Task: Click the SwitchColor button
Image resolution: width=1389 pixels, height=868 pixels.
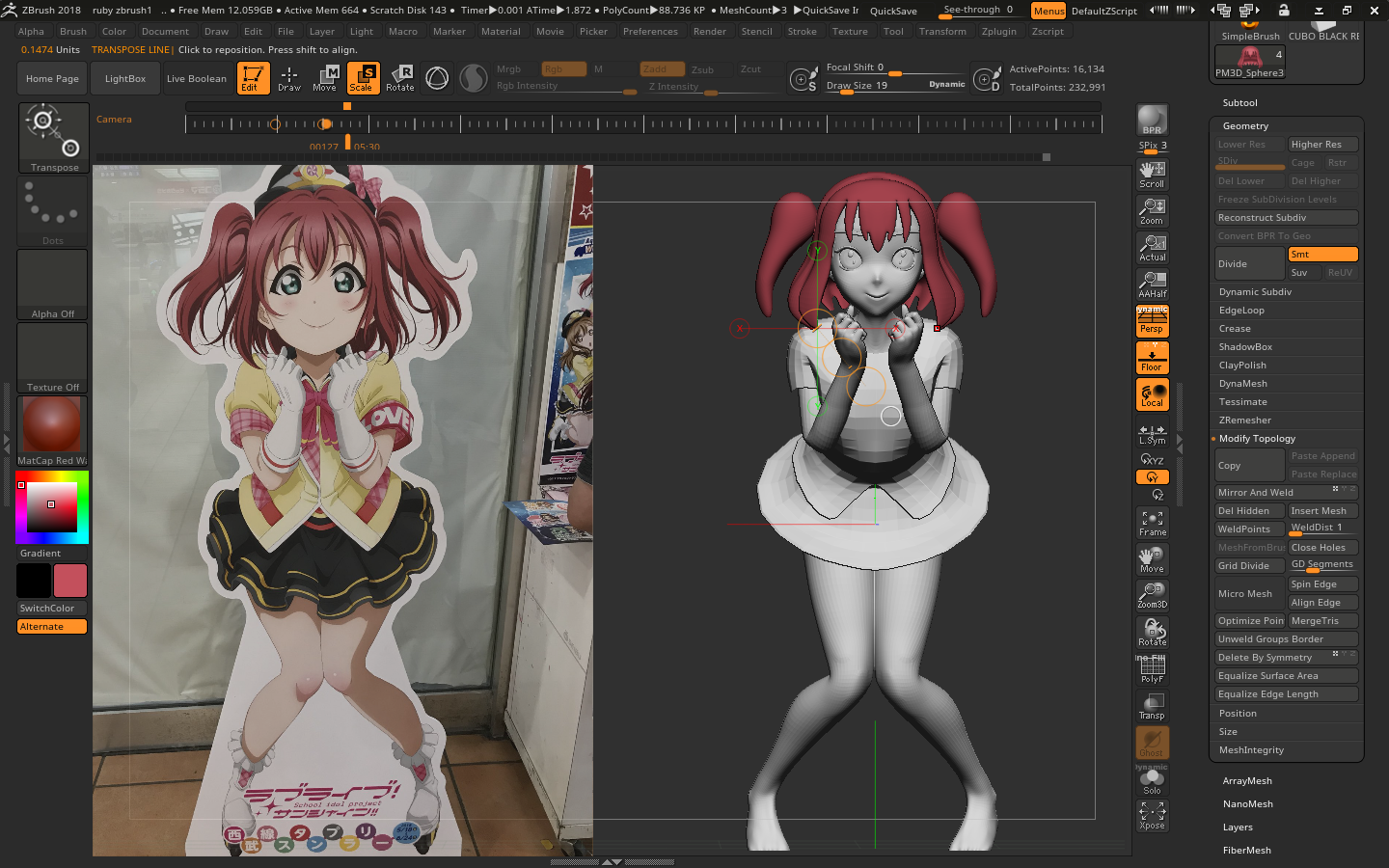Action: click(52, 609)
